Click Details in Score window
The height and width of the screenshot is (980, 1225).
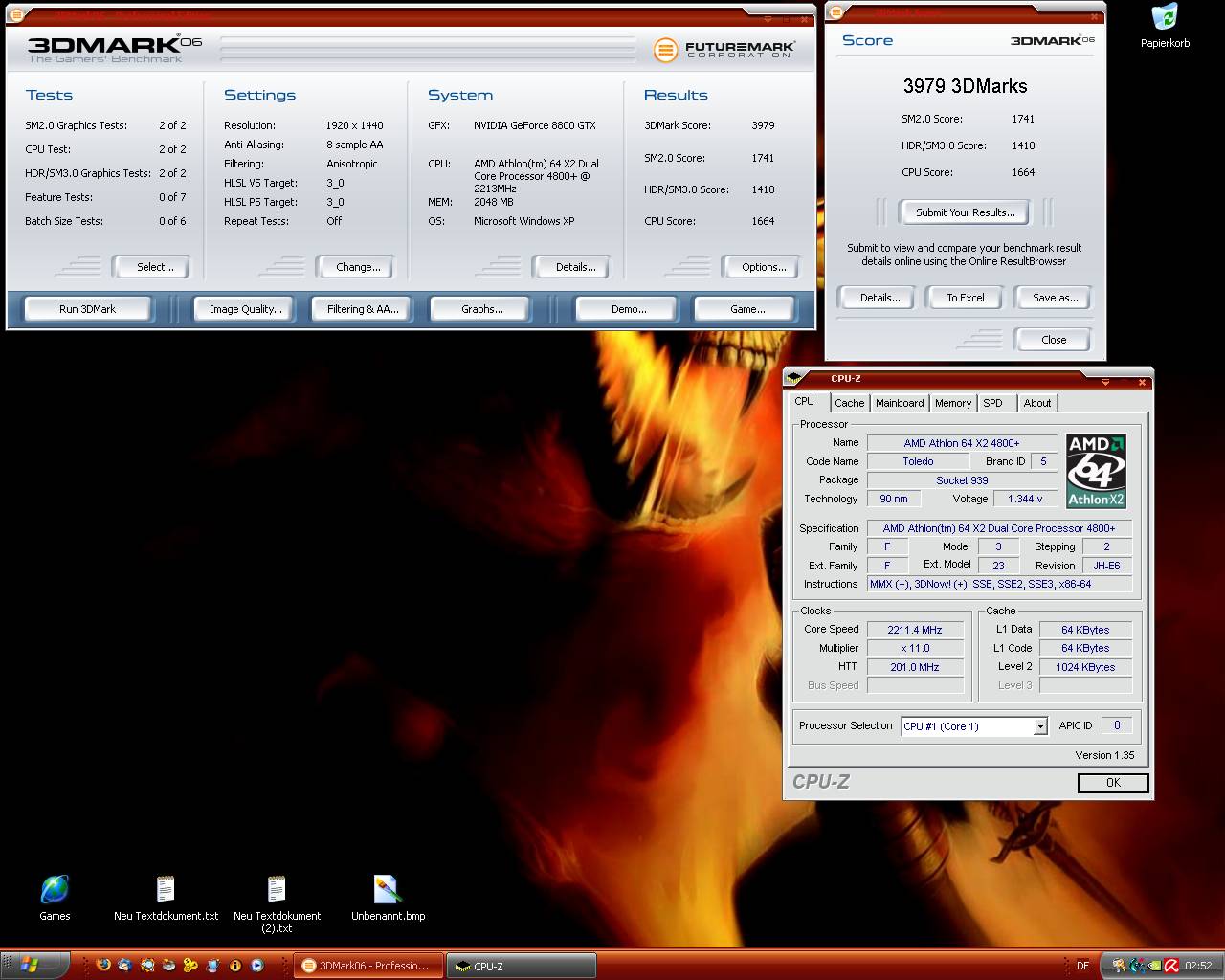coord(880,298)
